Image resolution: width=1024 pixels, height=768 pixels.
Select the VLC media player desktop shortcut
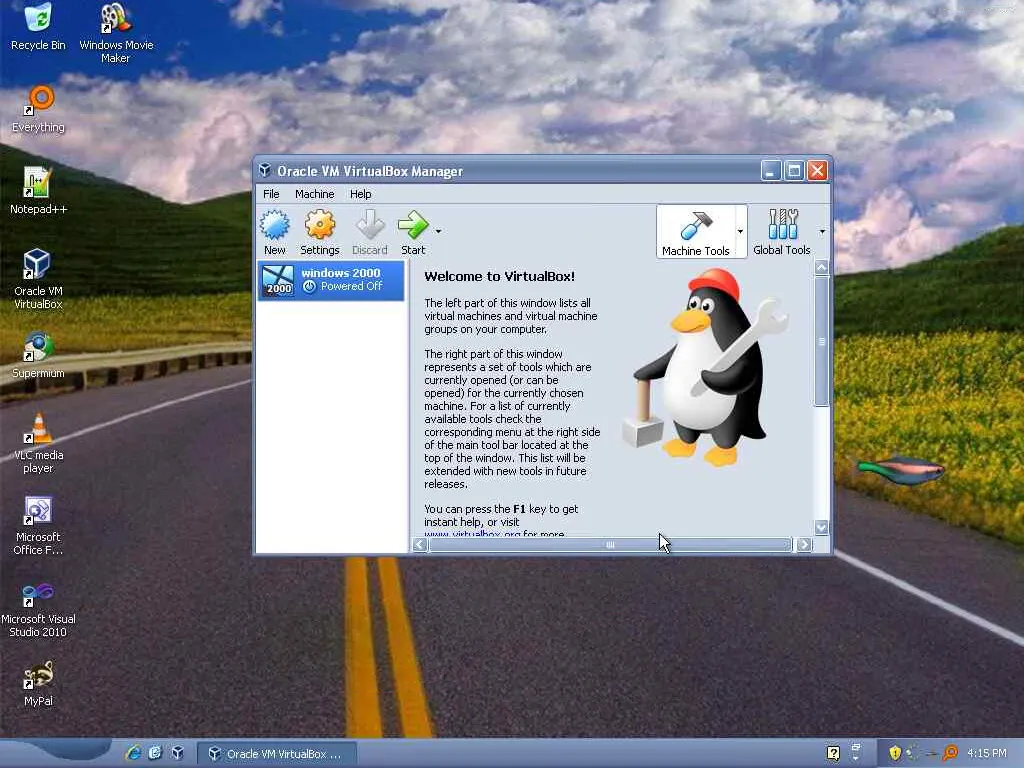[x=38, y=443]
